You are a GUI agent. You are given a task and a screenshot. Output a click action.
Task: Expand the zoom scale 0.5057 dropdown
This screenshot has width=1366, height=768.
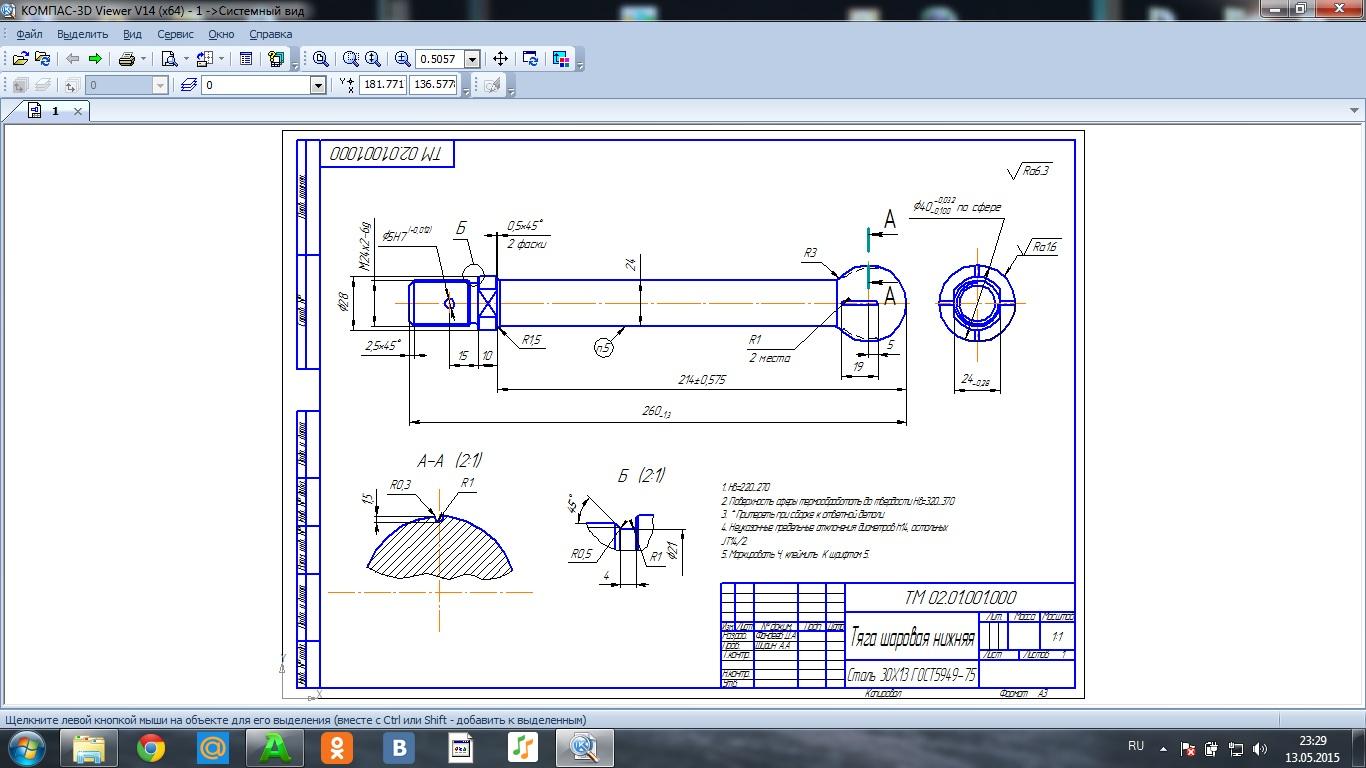[x=472, y=60]
